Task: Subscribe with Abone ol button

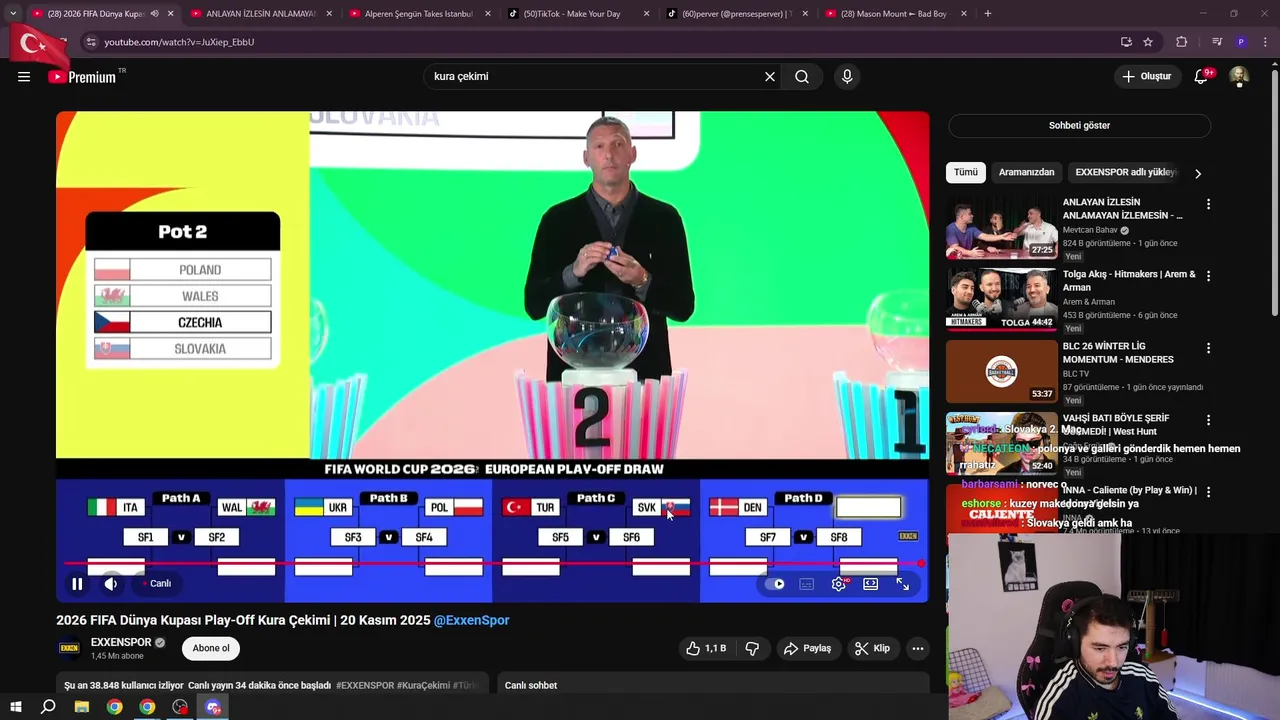Action: (211, 648)
